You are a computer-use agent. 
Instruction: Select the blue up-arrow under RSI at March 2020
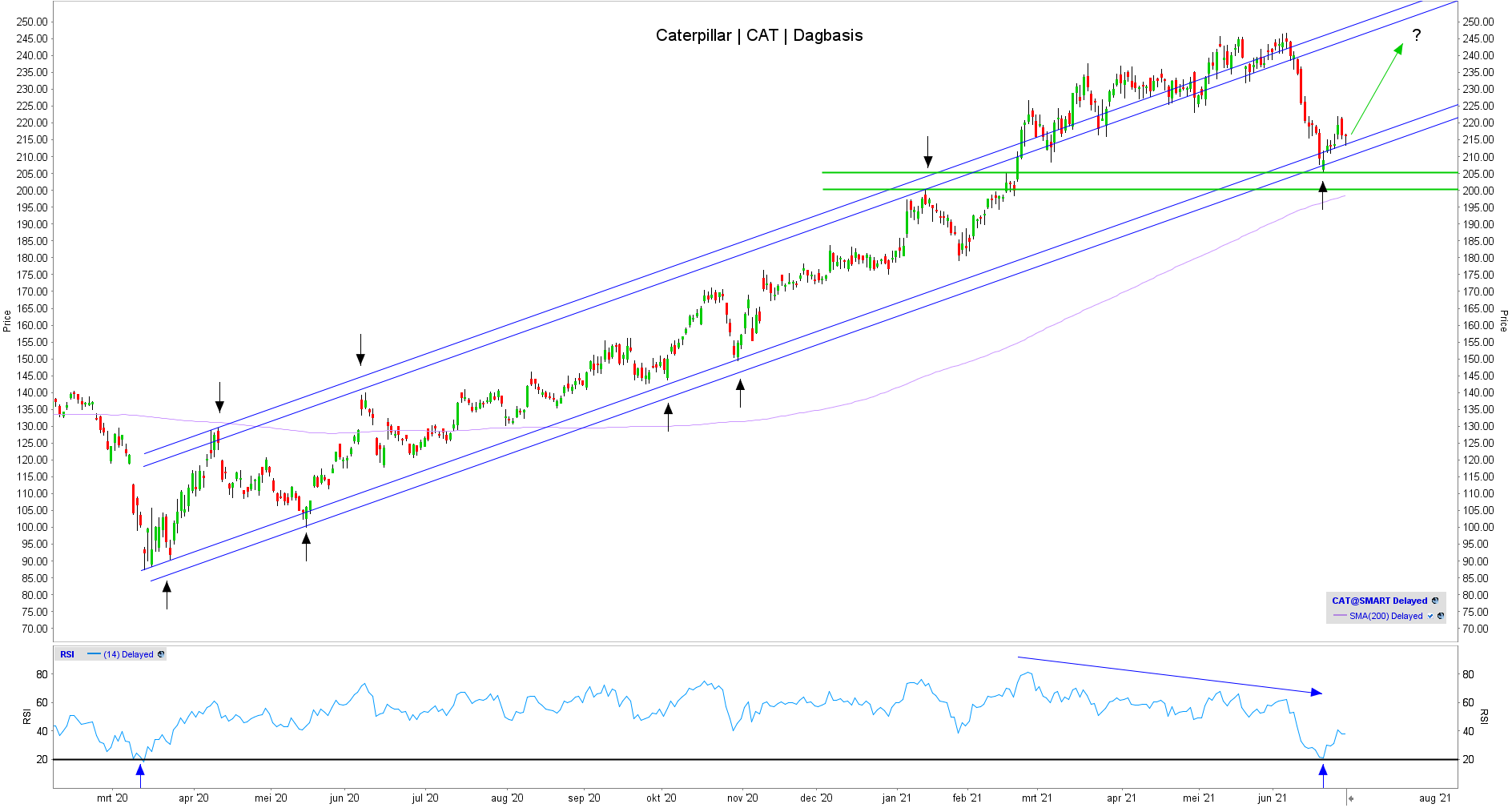tap(140, 774)
